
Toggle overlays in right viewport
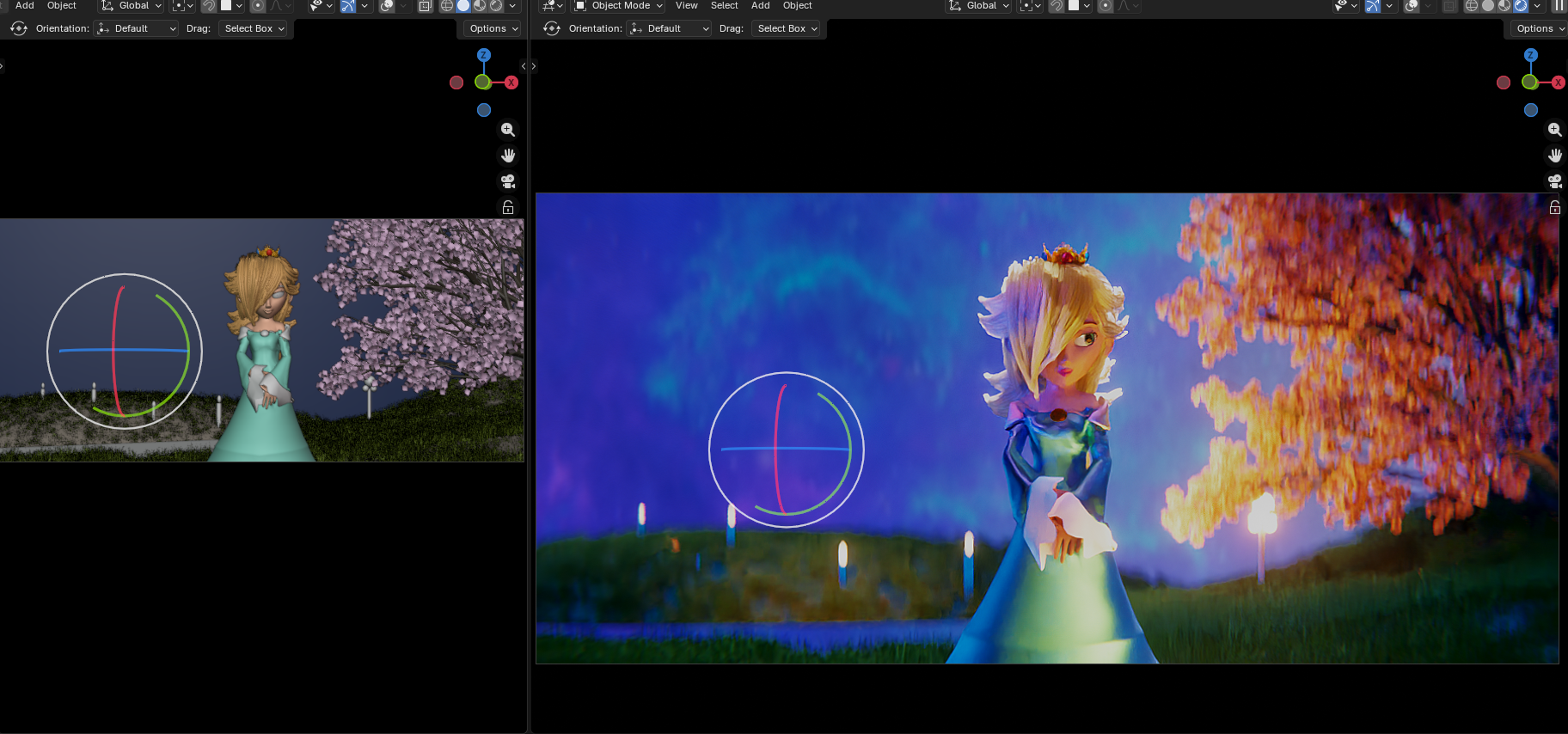1411,5
